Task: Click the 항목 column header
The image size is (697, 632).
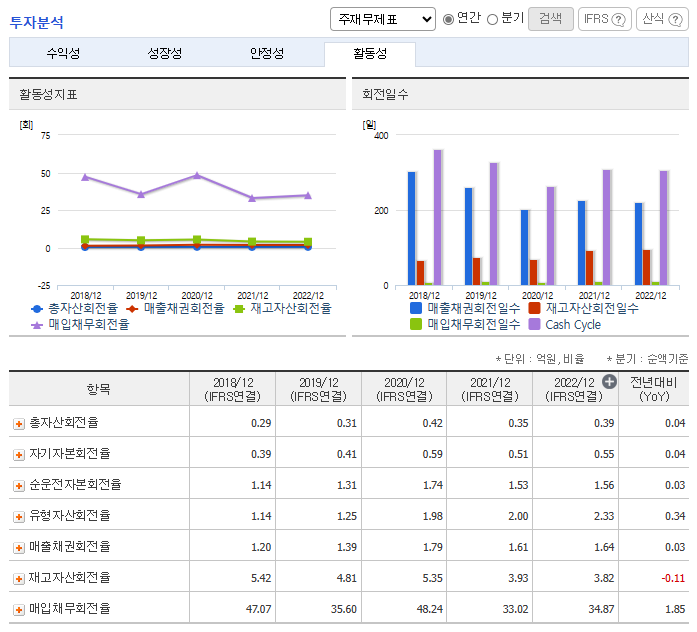Action: [99, 389]
